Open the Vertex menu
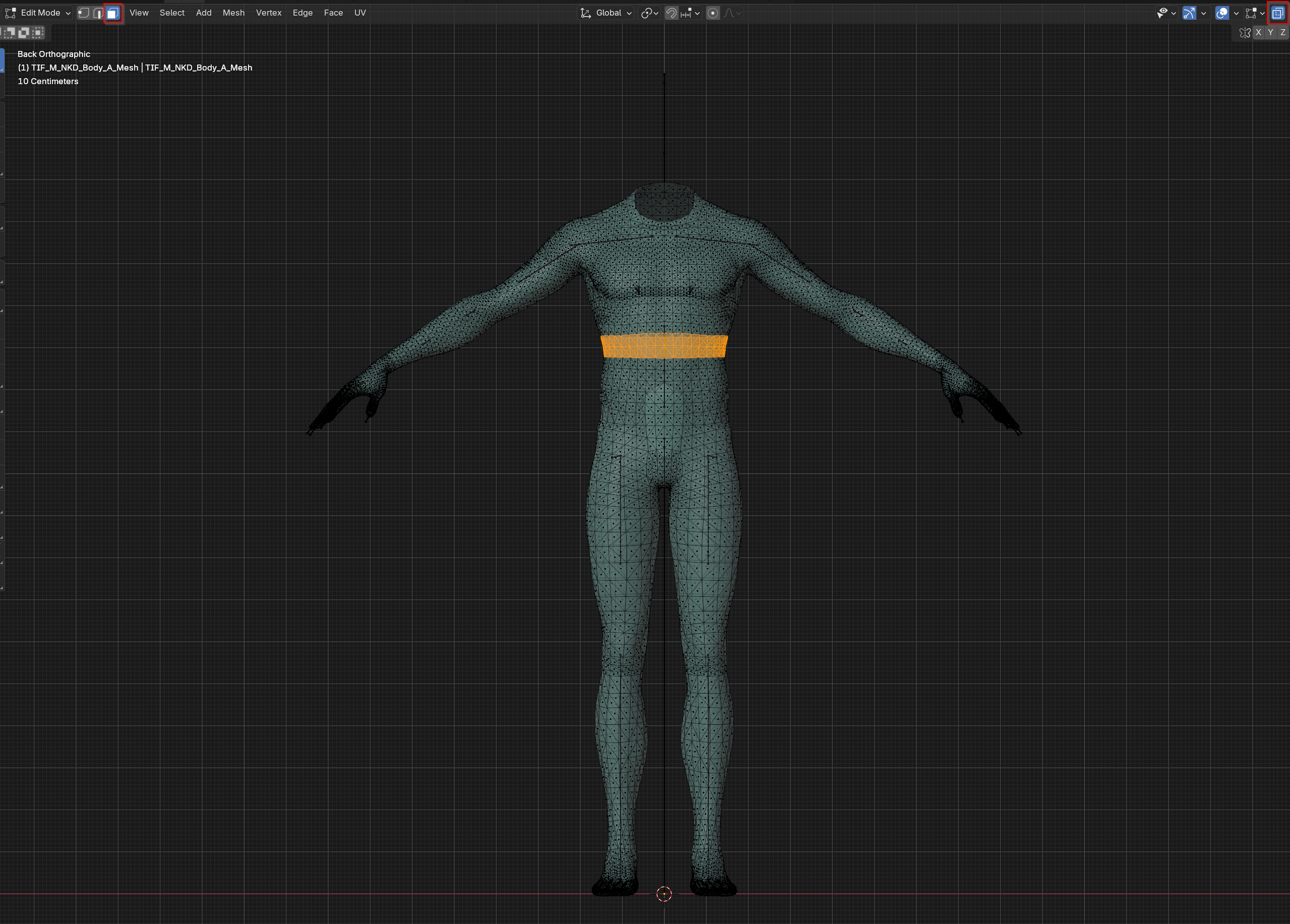The image size is (1290, 924). pyautogui.click(x=269, y=13)
